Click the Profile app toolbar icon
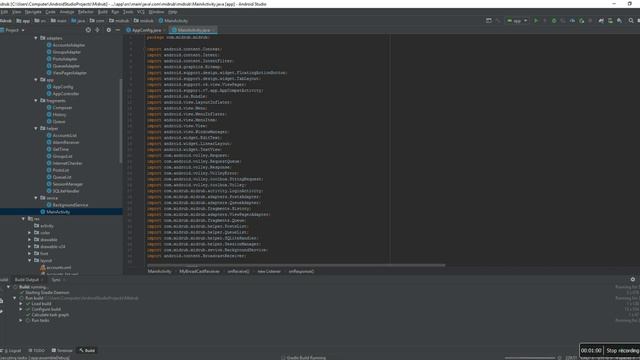 tap(572, 20)
